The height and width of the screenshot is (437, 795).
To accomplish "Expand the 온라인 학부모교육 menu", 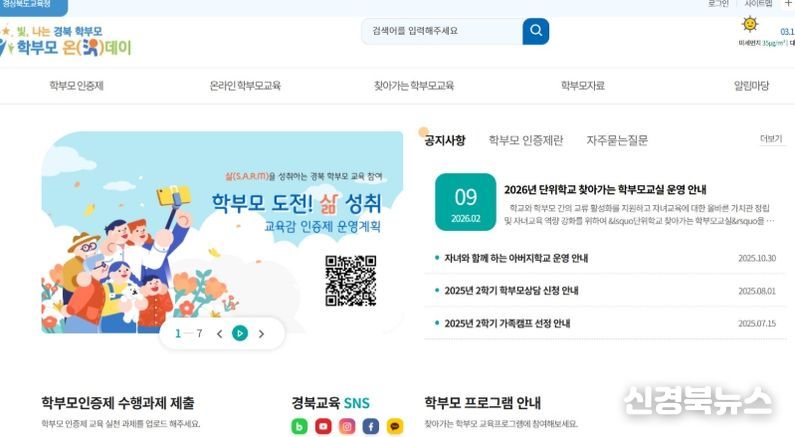I will 245,86.
